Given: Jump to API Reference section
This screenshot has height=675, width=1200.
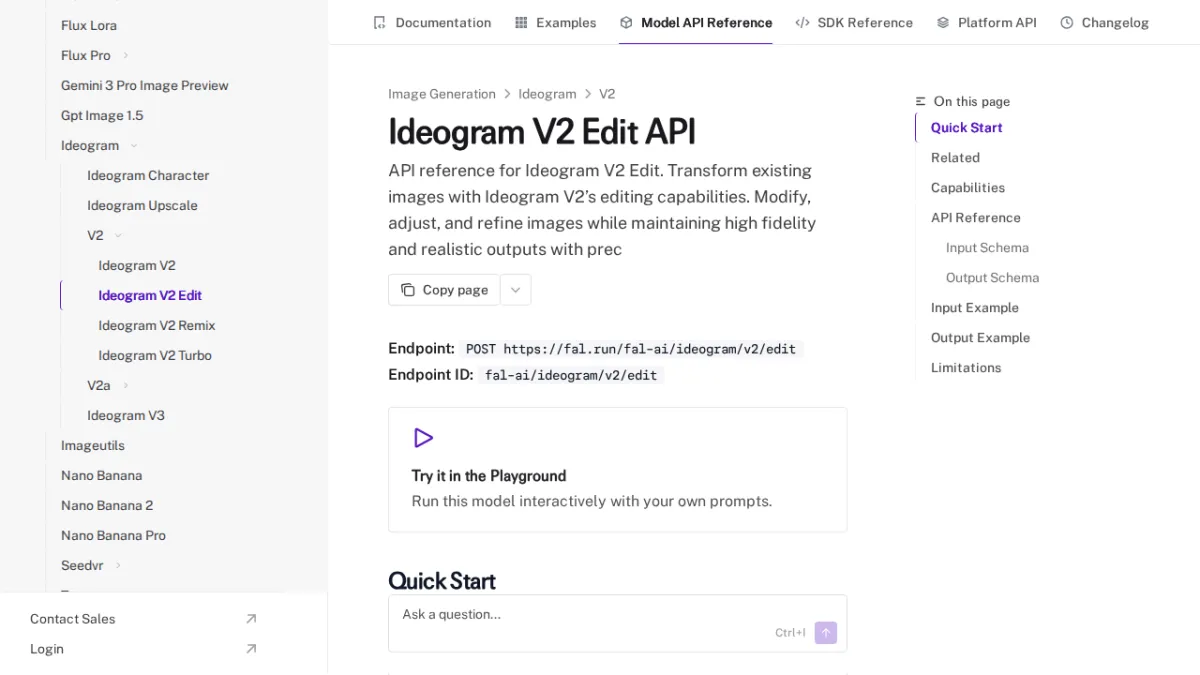Looking at the screenshot, I should click(x=976, y=217).
